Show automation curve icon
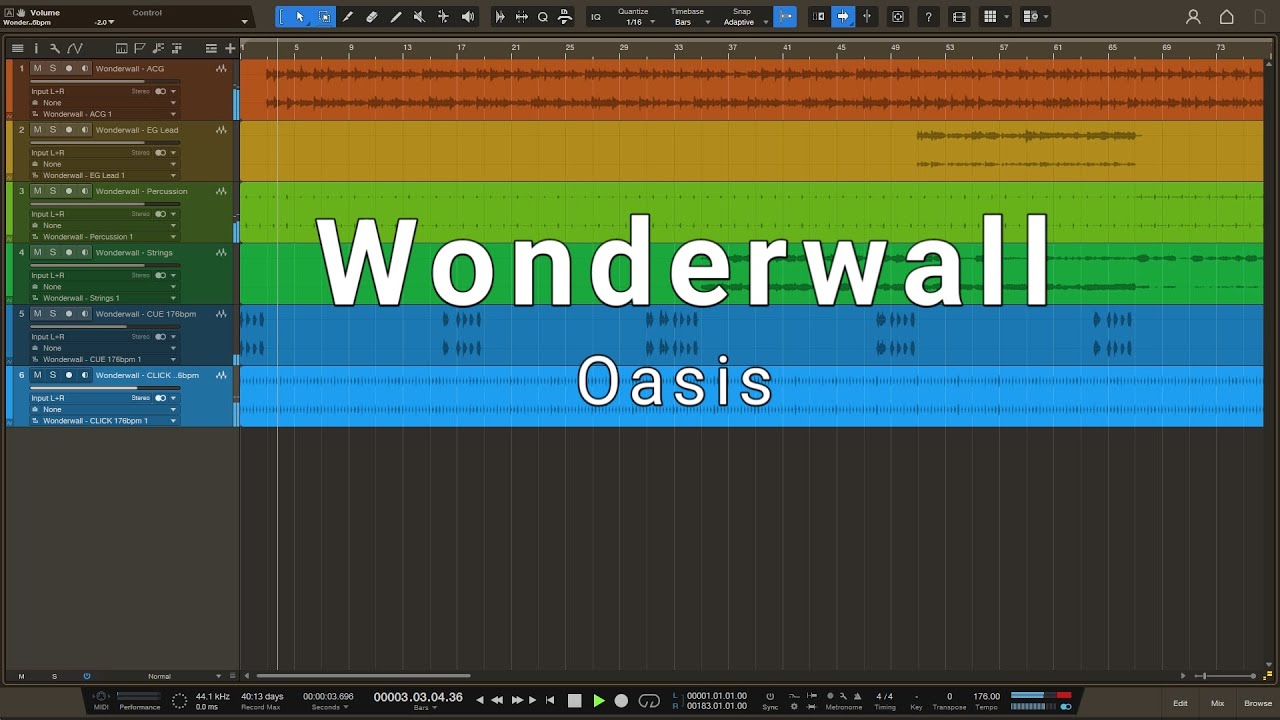Screen dimensions: 1280x720 tap(74, 48)
